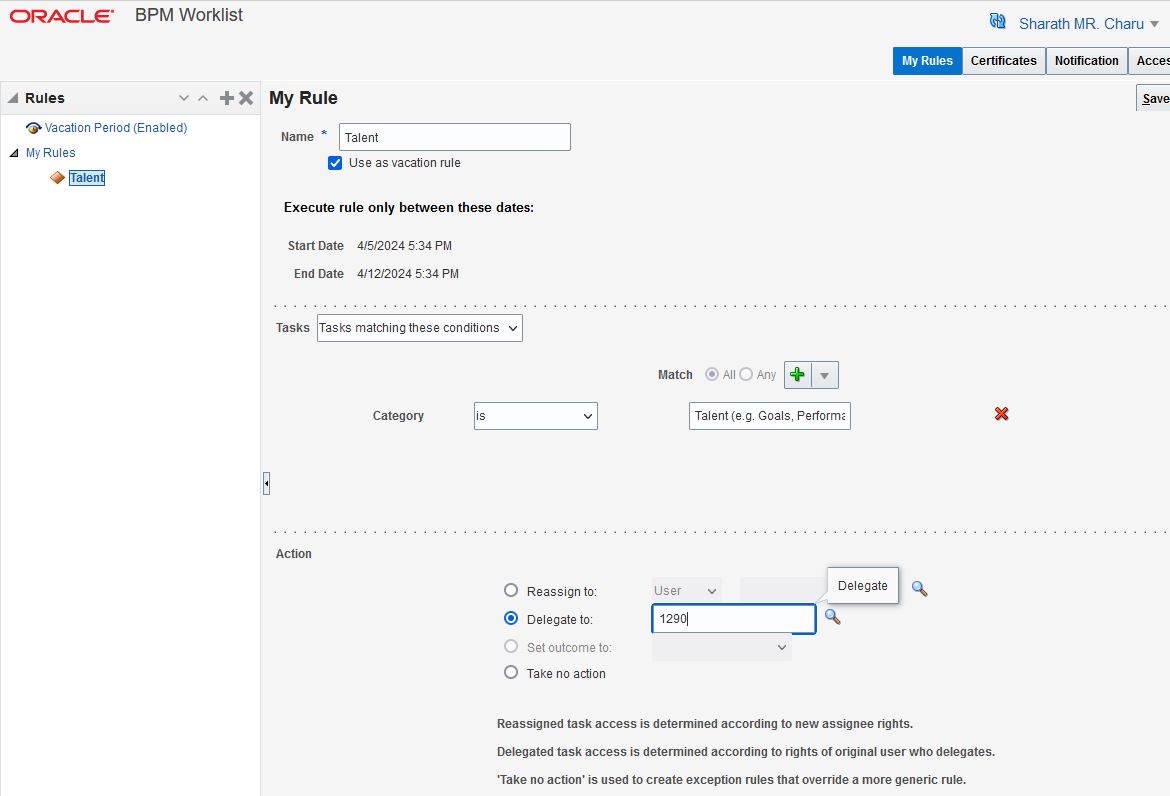The width and height of the screenshot is (1170, 796).
Task: Click eye icon next to Vacation Period
Action: pos(33,128)
